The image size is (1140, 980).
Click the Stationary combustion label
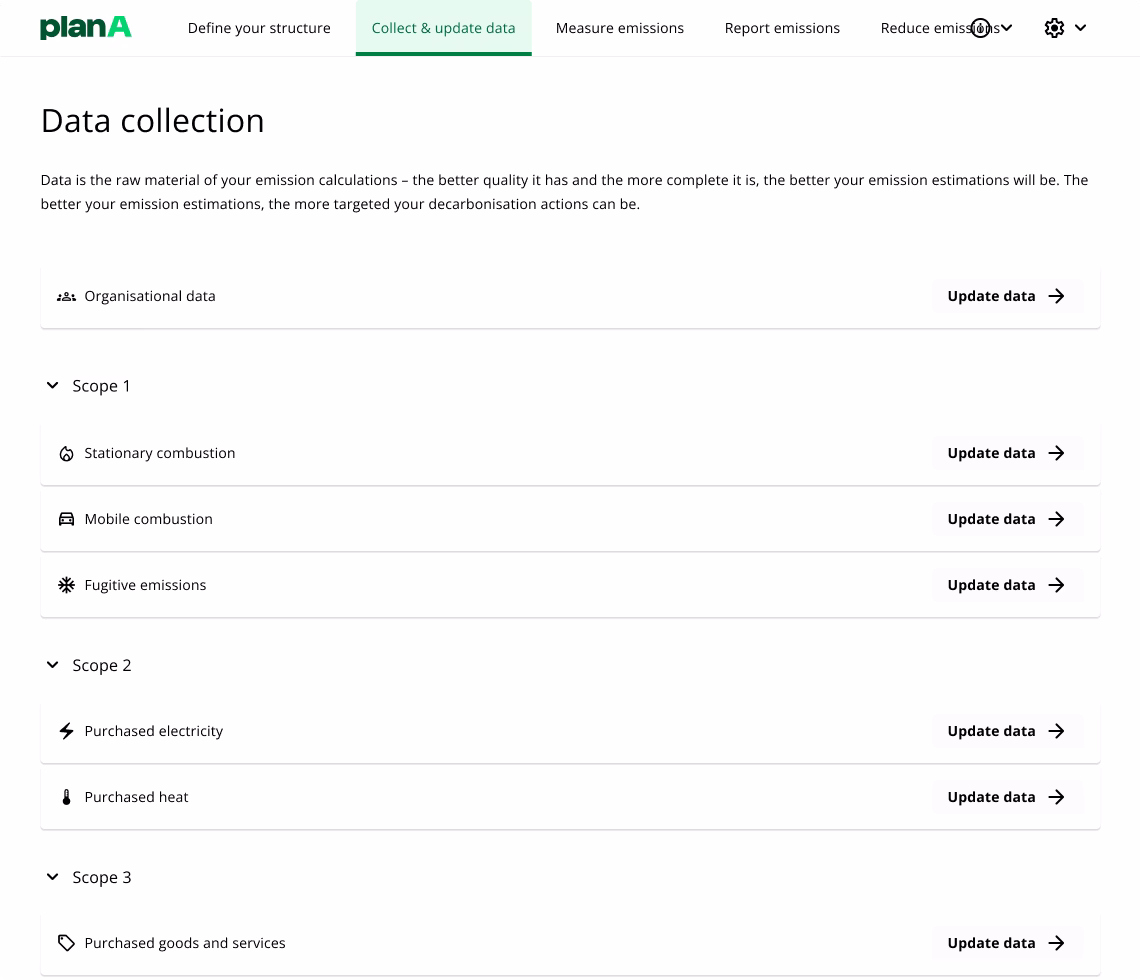(160, 453)
